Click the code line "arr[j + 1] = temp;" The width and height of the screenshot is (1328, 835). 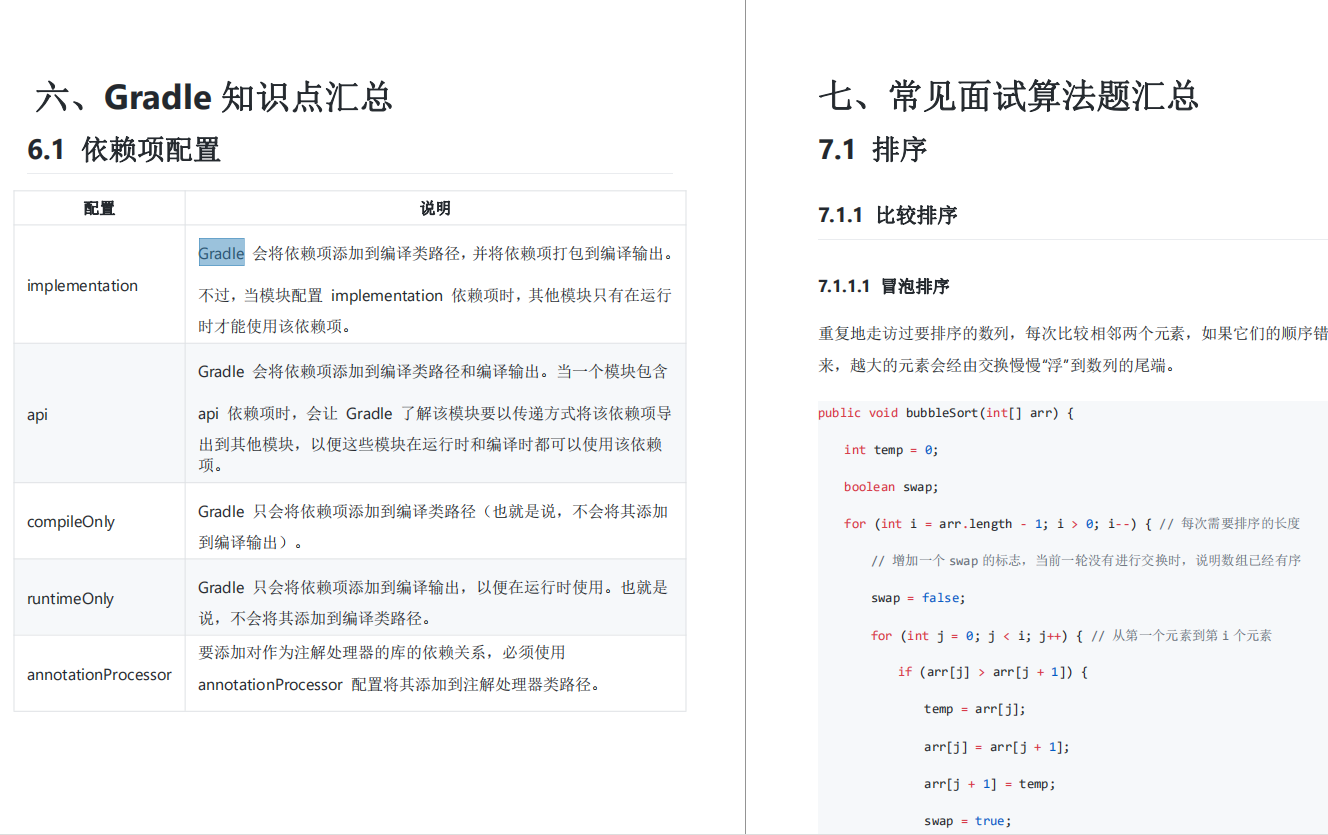click(x=990, y=784)
